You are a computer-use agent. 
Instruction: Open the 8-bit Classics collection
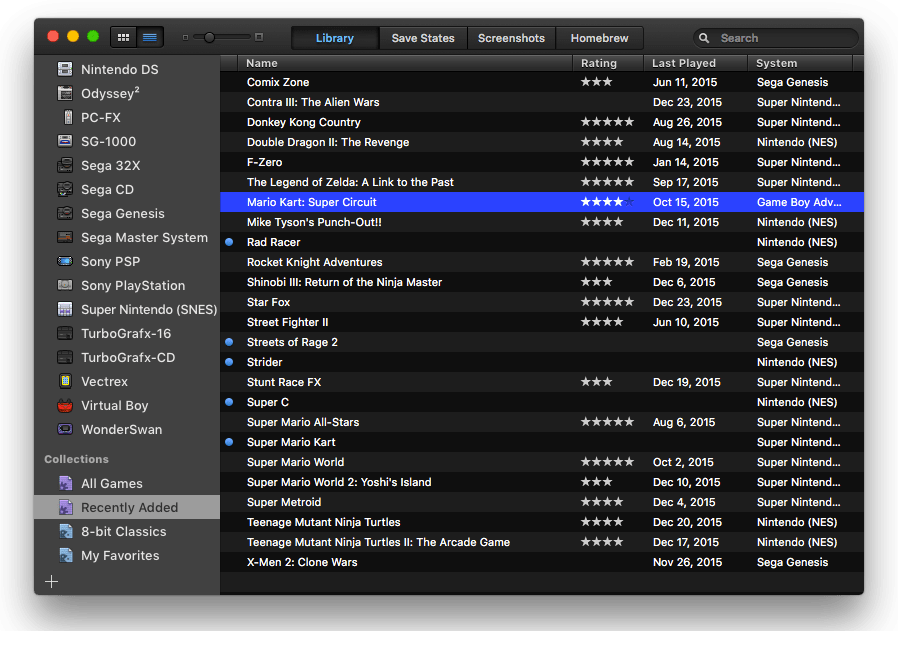pyautogui.click(x=127, y=532)
